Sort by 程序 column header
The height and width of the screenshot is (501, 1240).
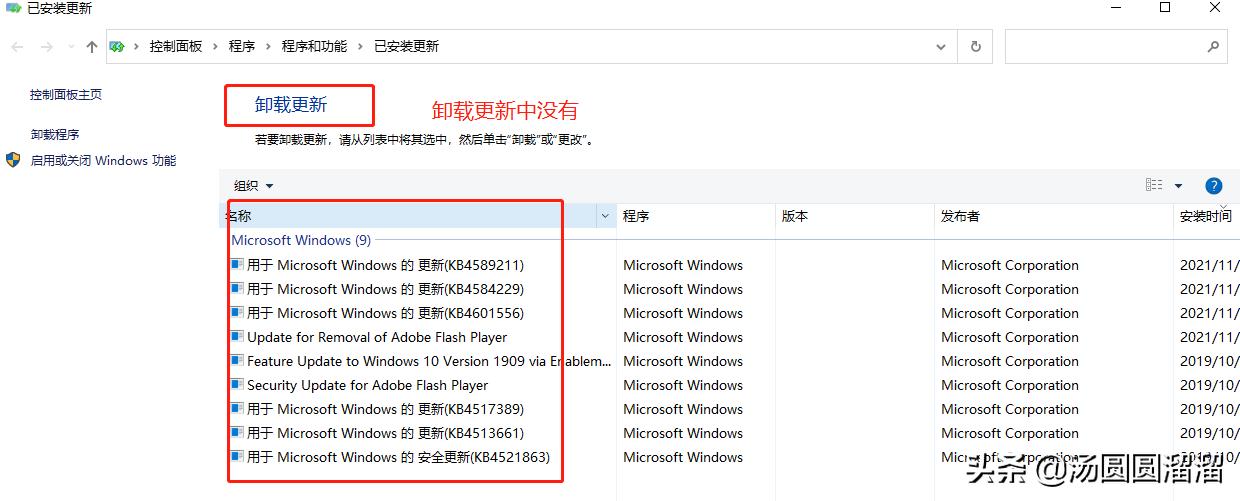point(696,216)
